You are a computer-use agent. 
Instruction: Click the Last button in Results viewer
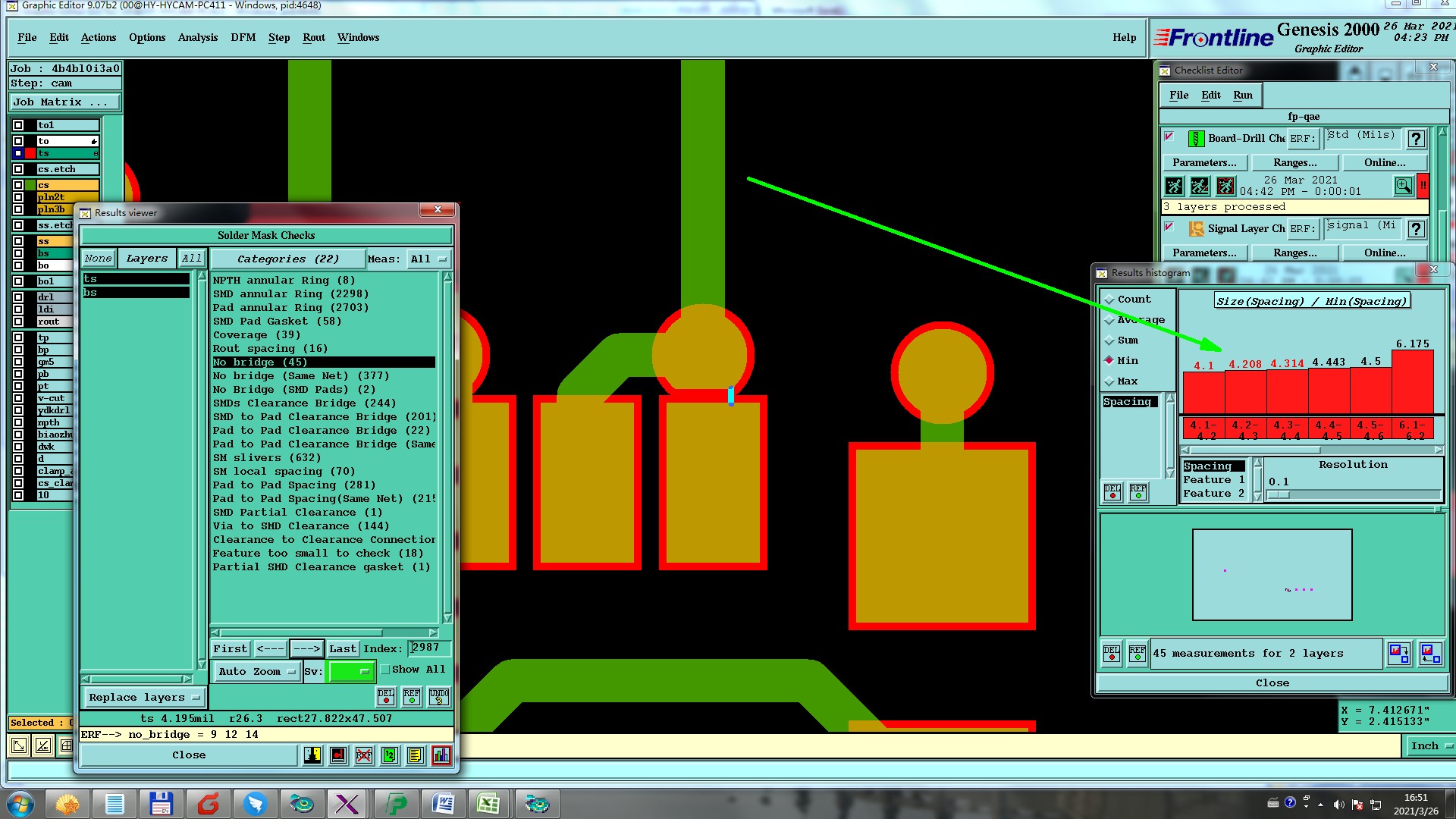(x=342, y=649)
